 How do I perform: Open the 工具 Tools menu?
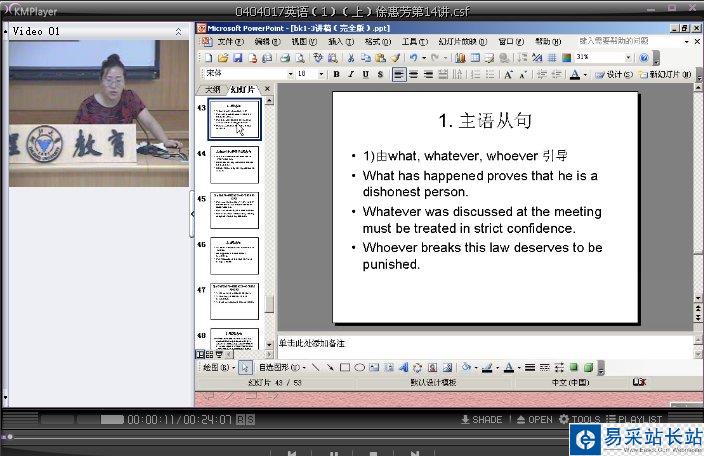click(414, 41)
